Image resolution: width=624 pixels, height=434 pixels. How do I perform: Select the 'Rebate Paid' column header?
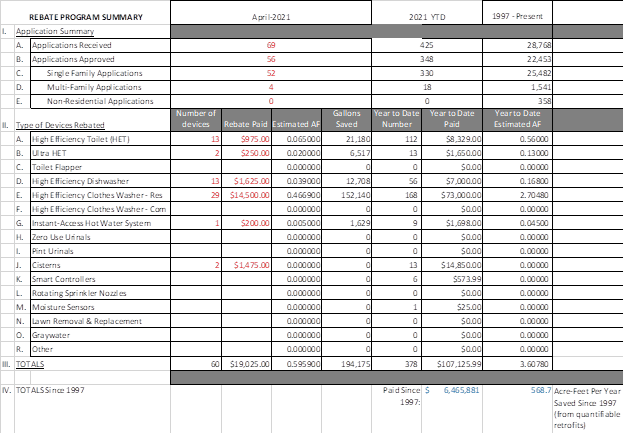coord(246,124)
